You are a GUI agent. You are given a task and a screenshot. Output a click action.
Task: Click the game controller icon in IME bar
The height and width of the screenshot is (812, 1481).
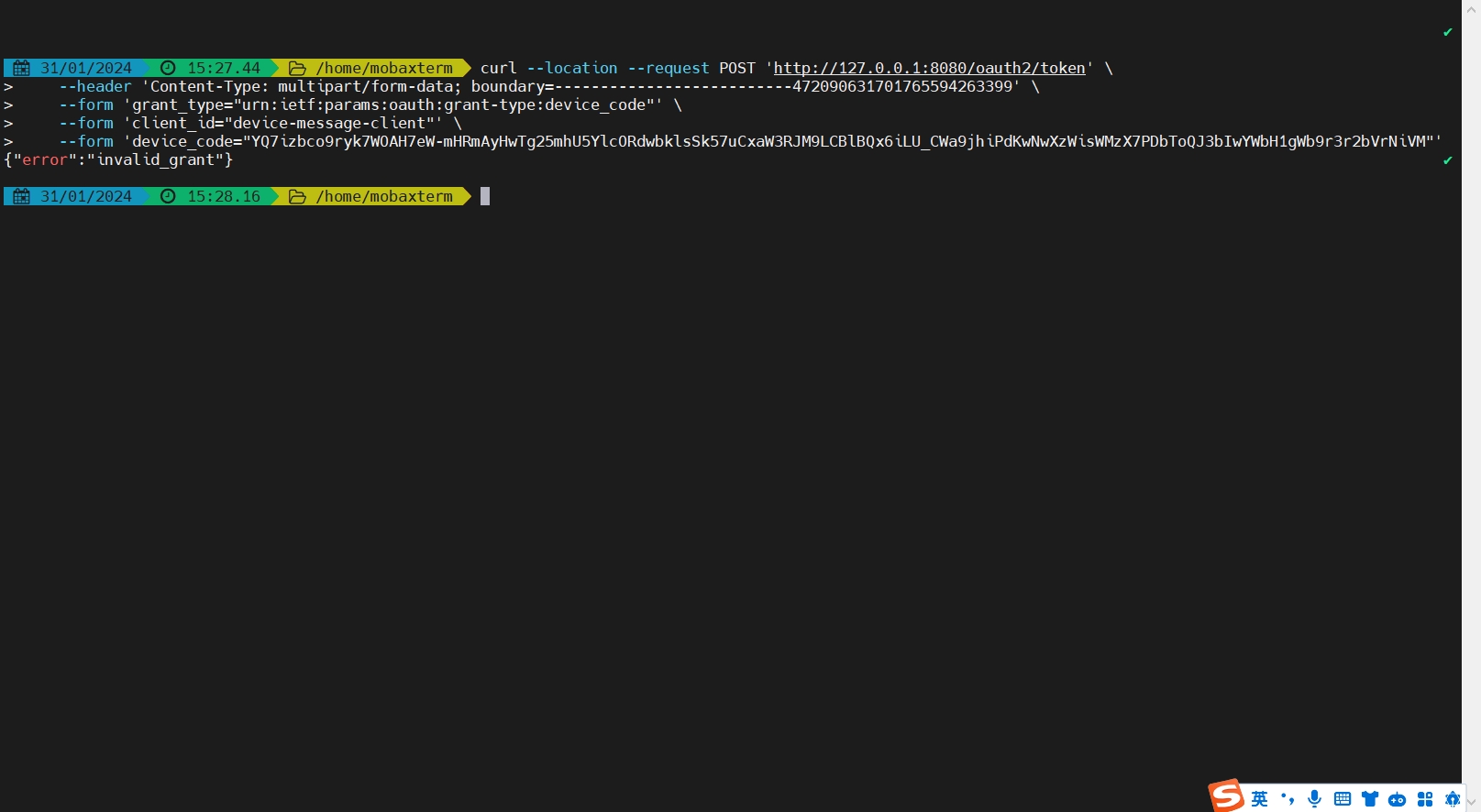pos(1397,799)
